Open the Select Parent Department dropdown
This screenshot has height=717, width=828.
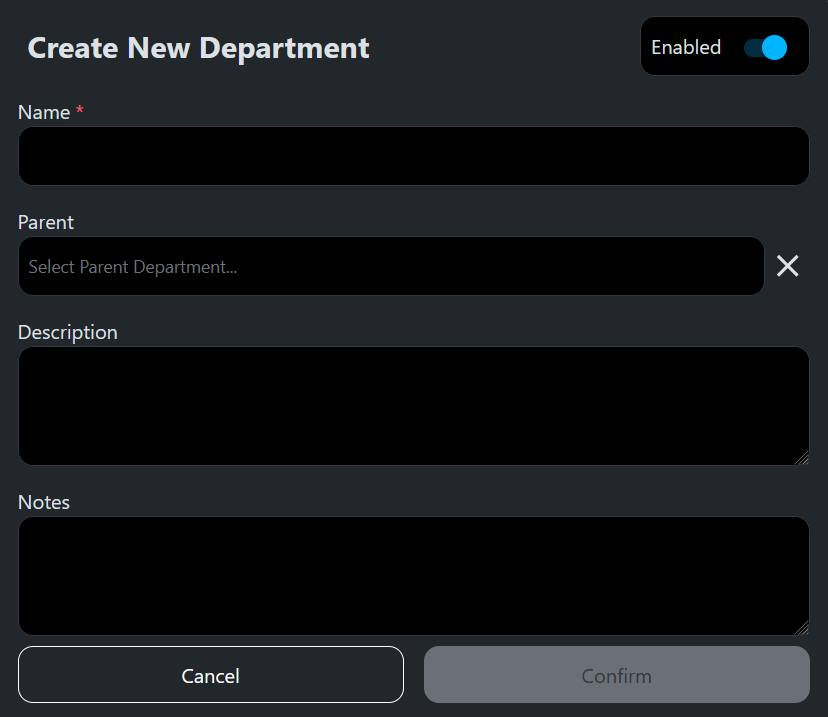click(x=390, y=266)
